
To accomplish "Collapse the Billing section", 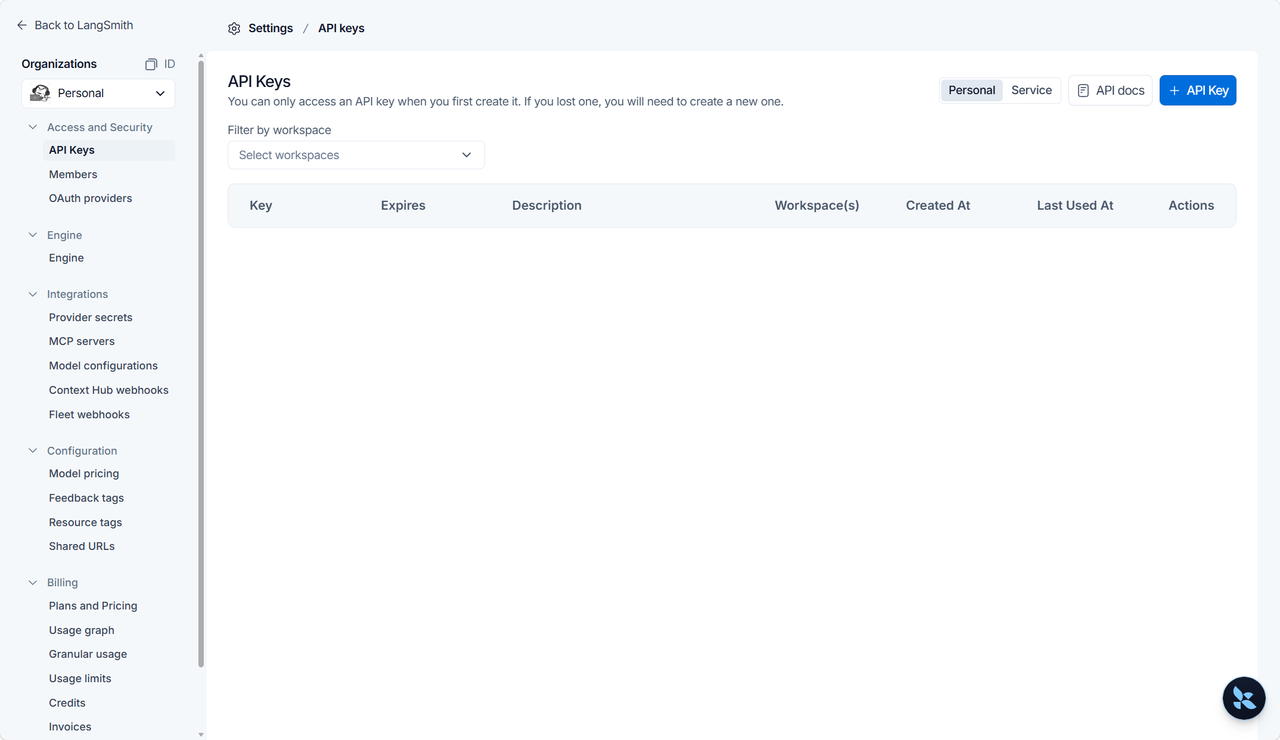I will [33, 582].
